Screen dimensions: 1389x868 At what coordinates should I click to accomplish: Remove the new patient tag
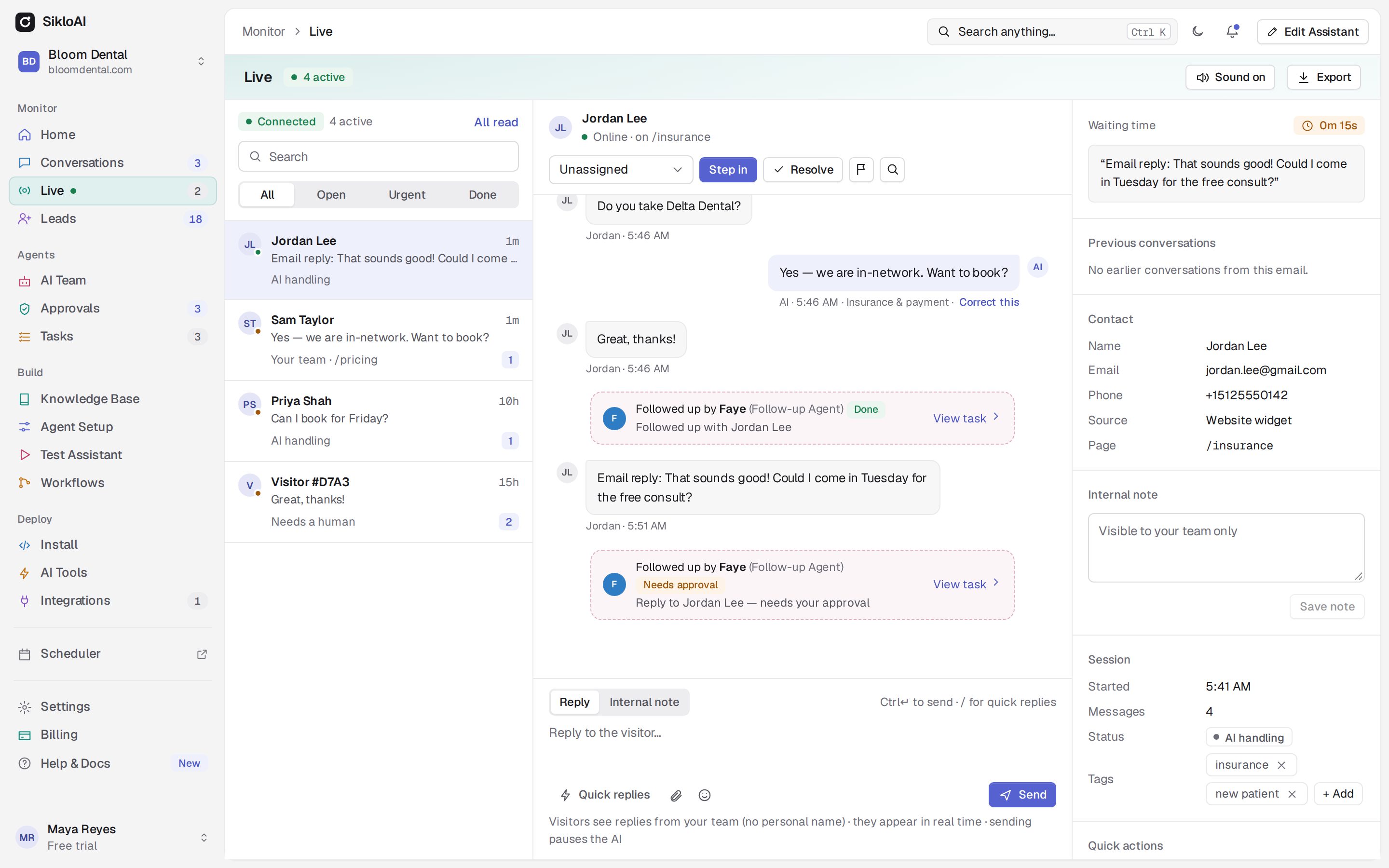click(1292, 794)
